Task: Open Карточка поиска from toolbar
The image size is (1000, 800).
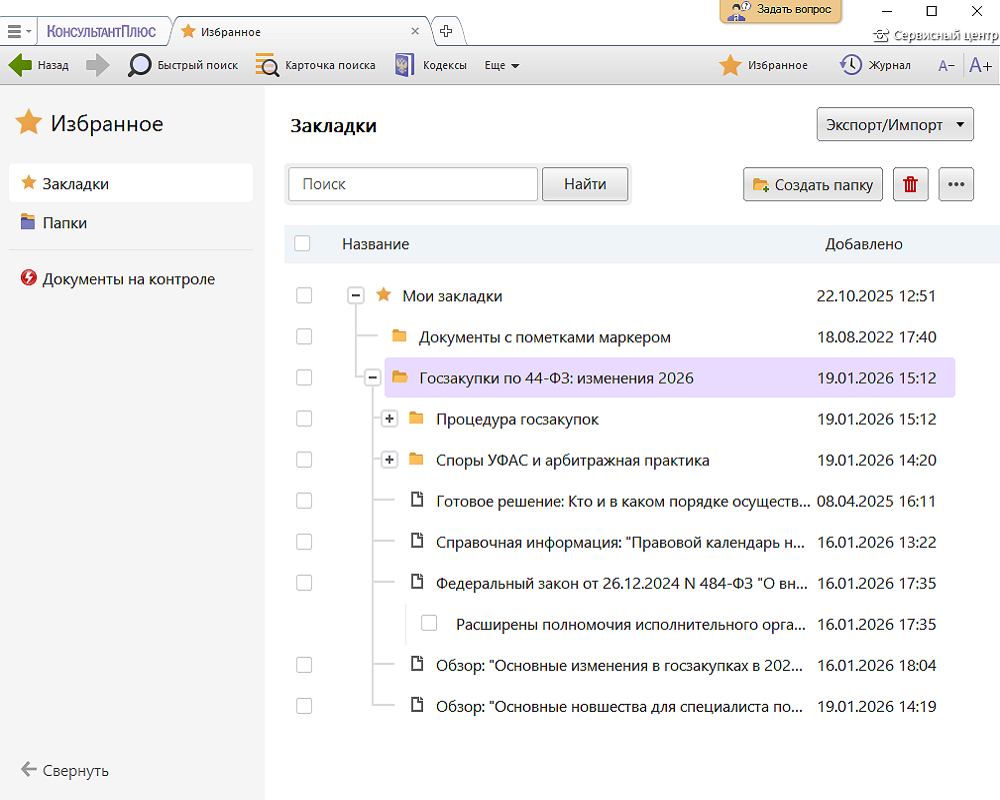Action: [268, 65]
